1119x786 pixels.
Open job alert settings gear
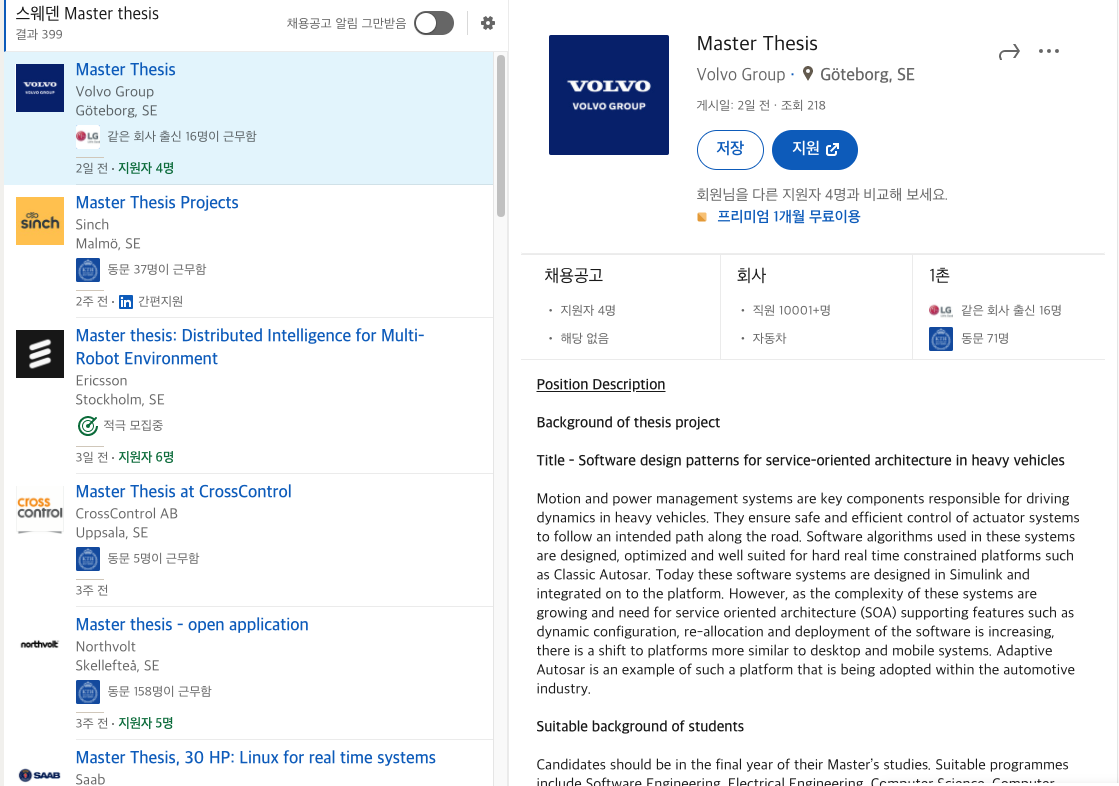click(x=488, y=23)
